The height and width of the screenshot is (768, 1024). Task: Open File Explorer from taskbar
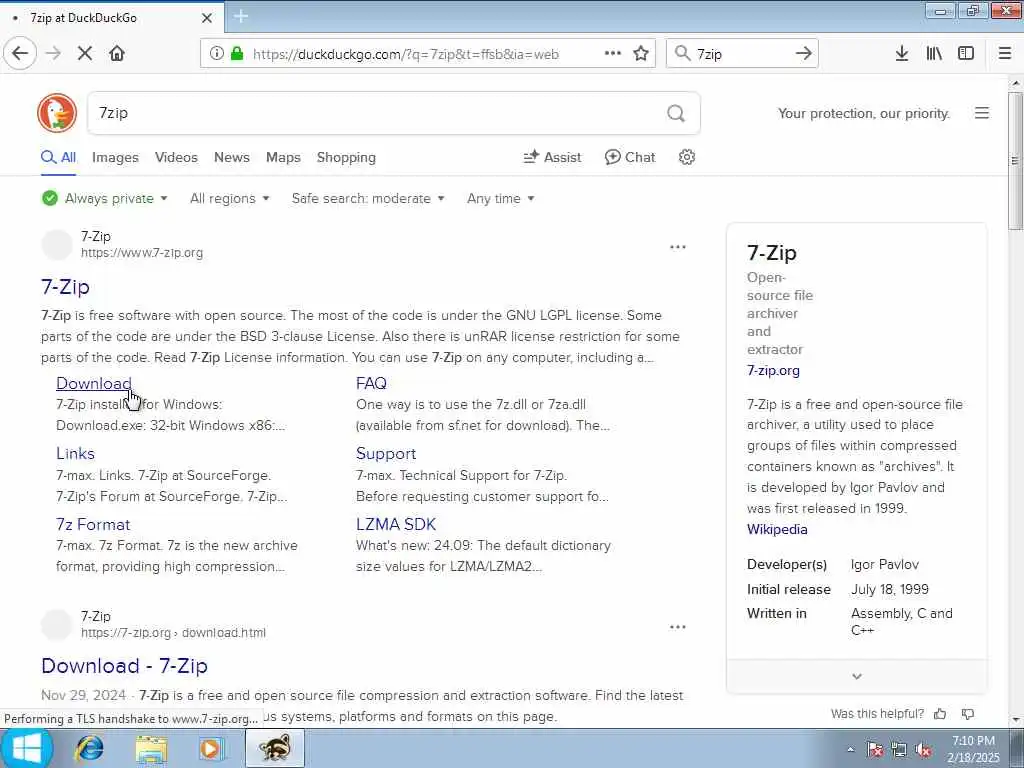click(151, 748)
